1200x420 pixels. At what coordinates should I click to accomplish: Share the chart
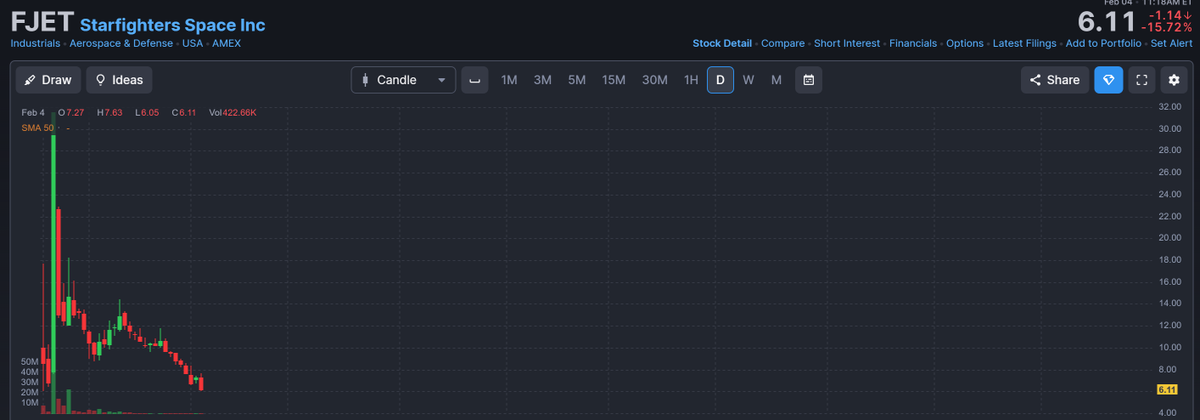1055,80
